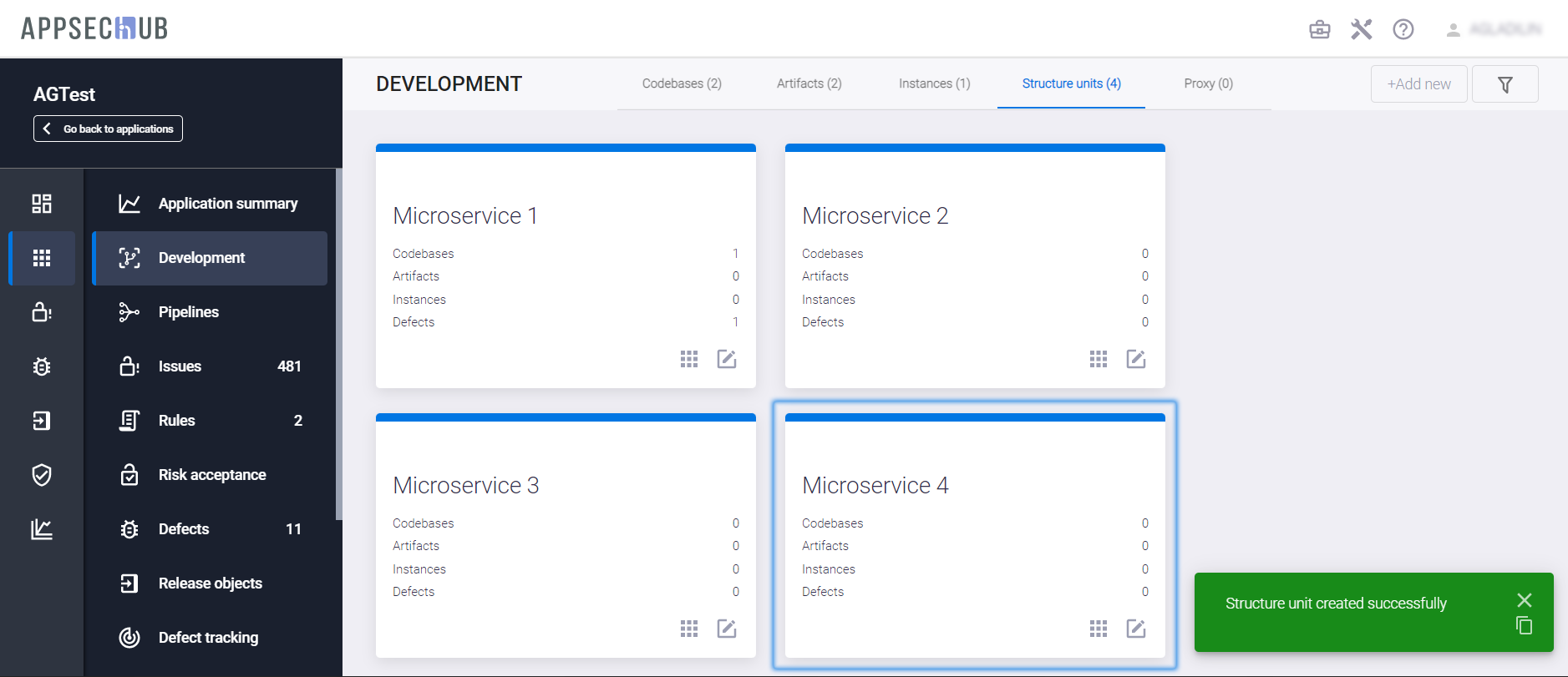The width and height of the screenshot is (1568, 677).
Task: Click the filter funnel button
Action: [x=1505, y=84]
